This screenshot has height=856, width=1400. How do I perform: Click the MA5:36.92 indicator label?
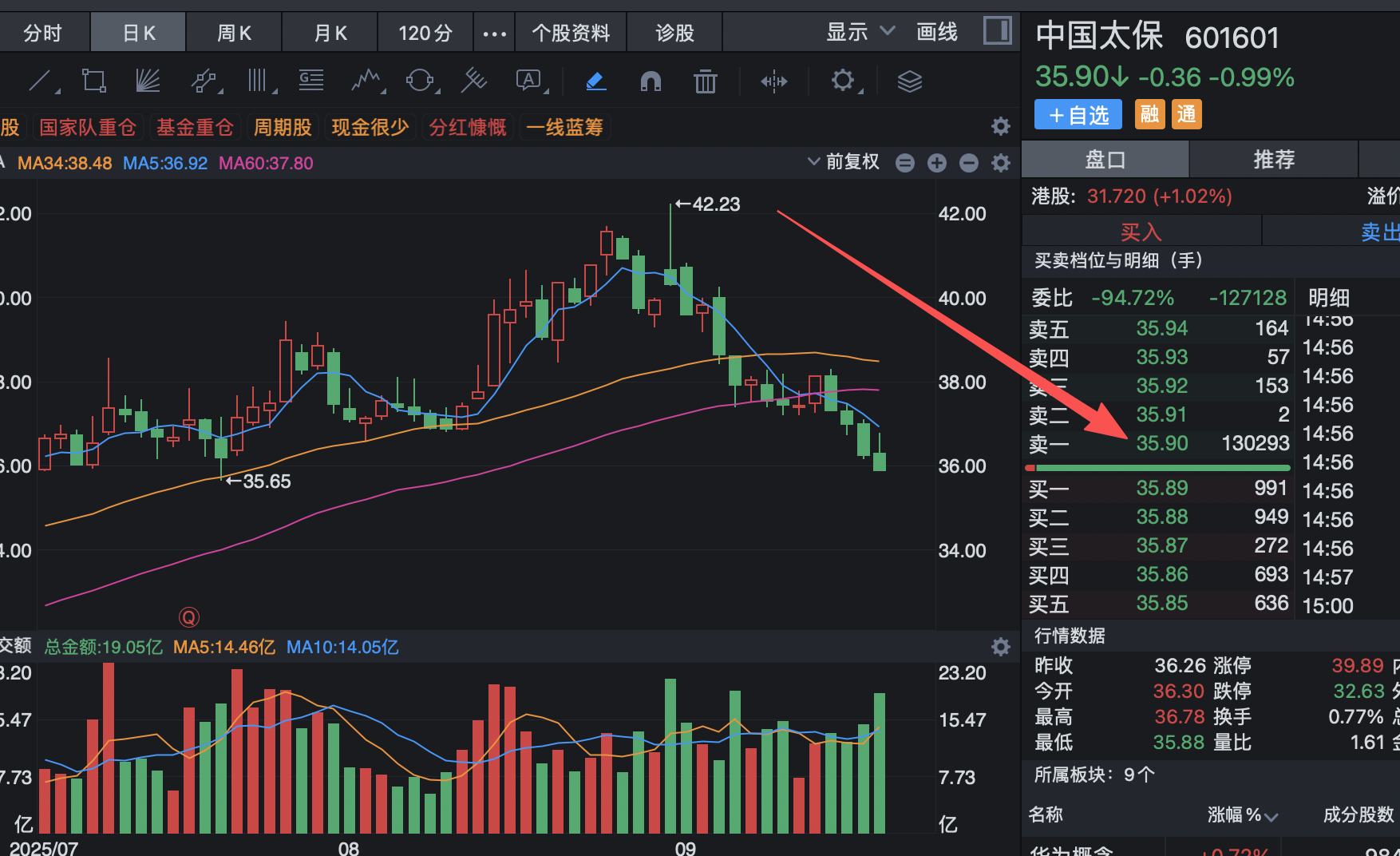click(165, 163)
